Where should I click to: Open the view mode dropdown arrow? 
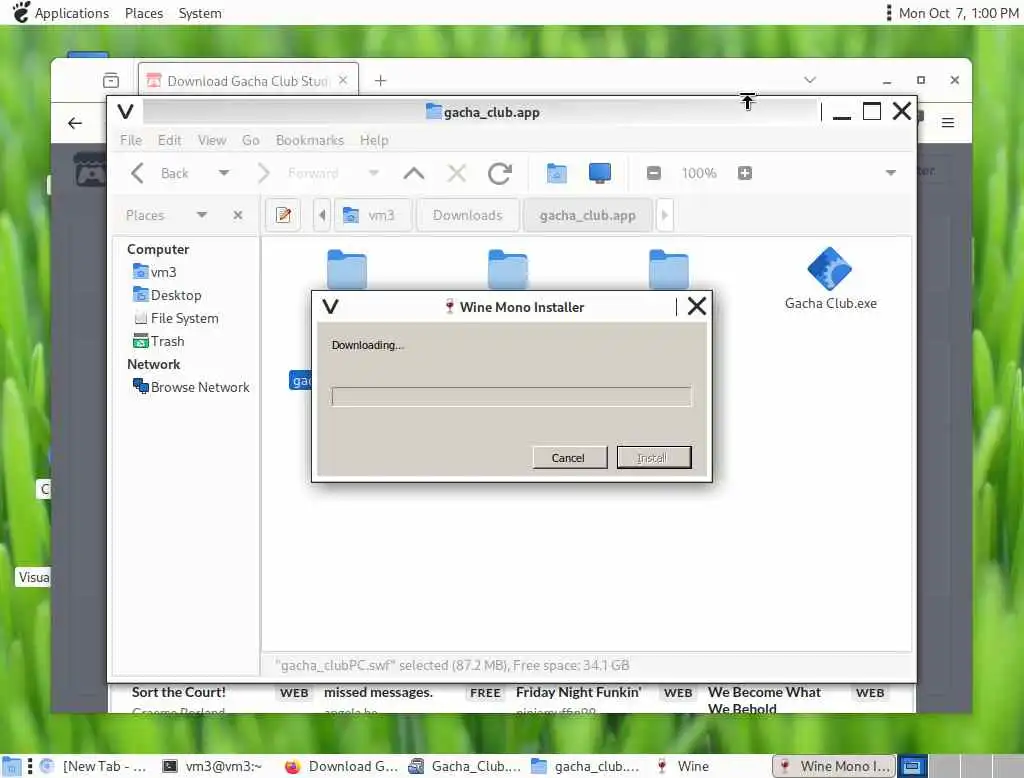coord(890,173)
